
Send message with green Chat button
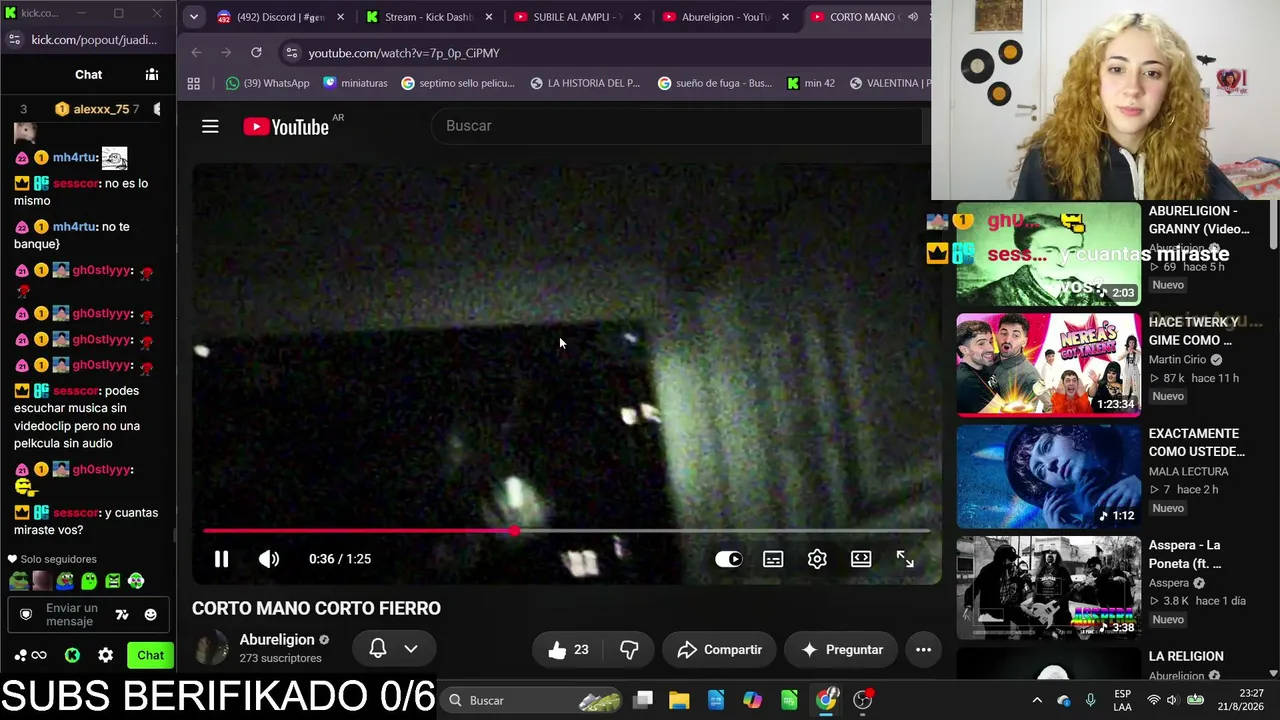(150, 656)
